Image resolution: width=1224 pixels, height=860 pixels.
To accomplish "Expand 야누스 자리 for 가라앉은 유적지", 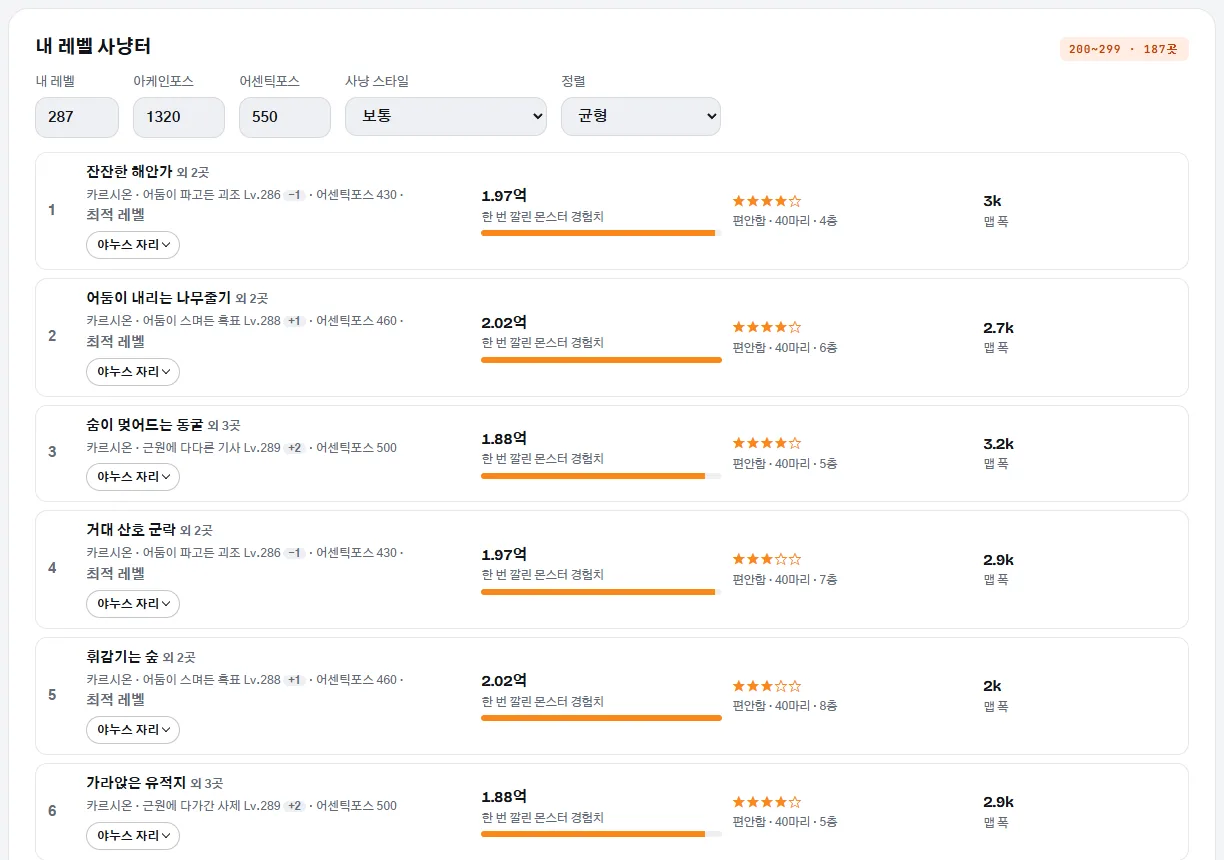I will pyautogui.click(x=133, y=835).
